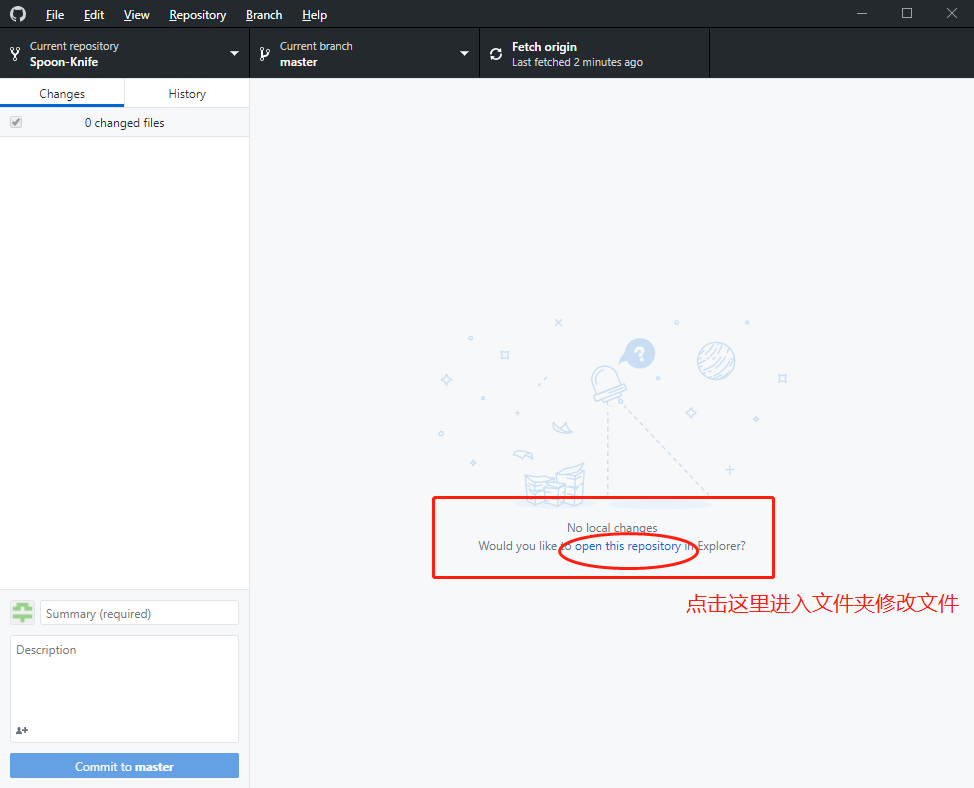The image size is (974, 788).
Task: Open the Current repository dropdown
Action: click(234, 53)
